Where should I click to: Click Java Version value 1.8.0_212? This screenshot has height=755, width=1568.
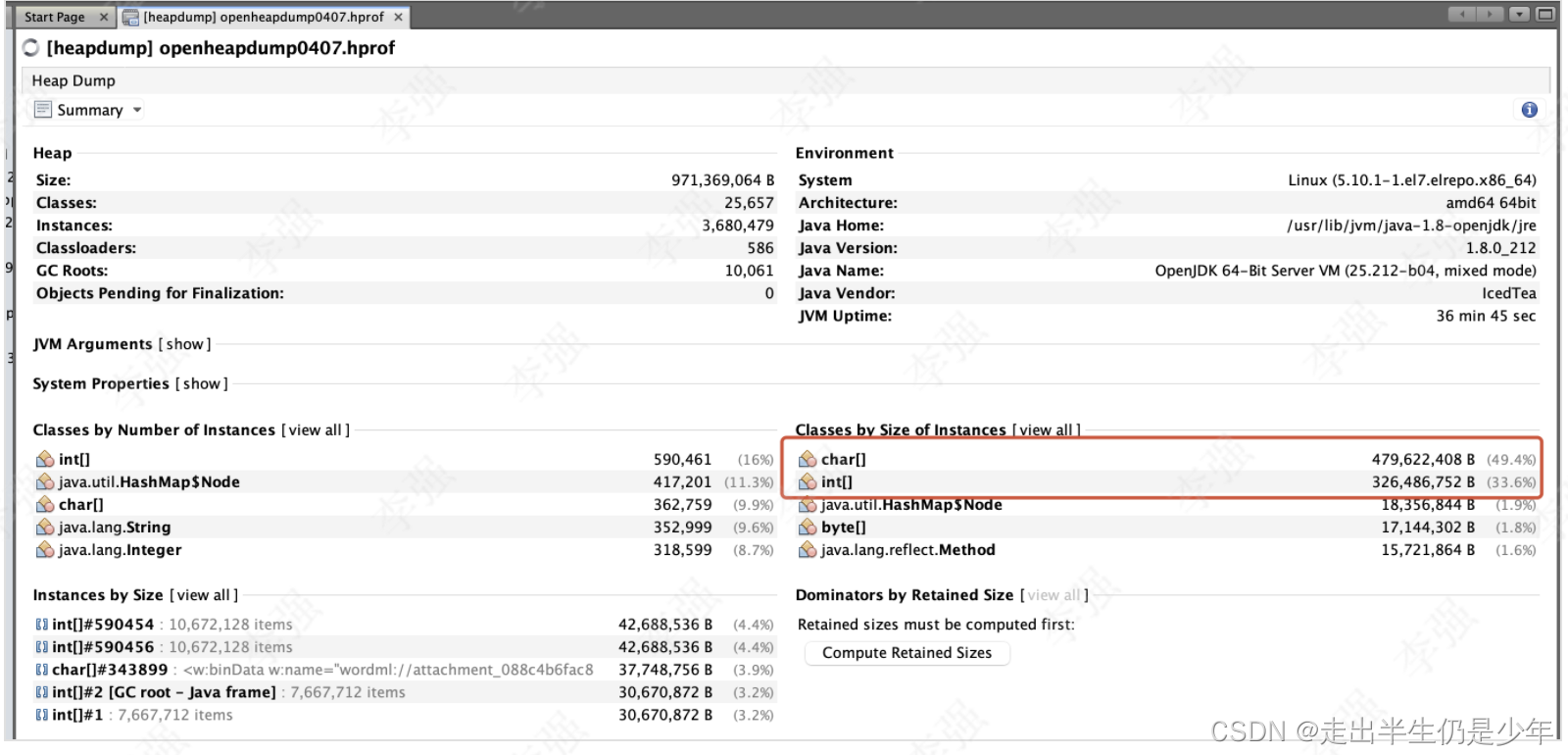[x=1500, y=248]
